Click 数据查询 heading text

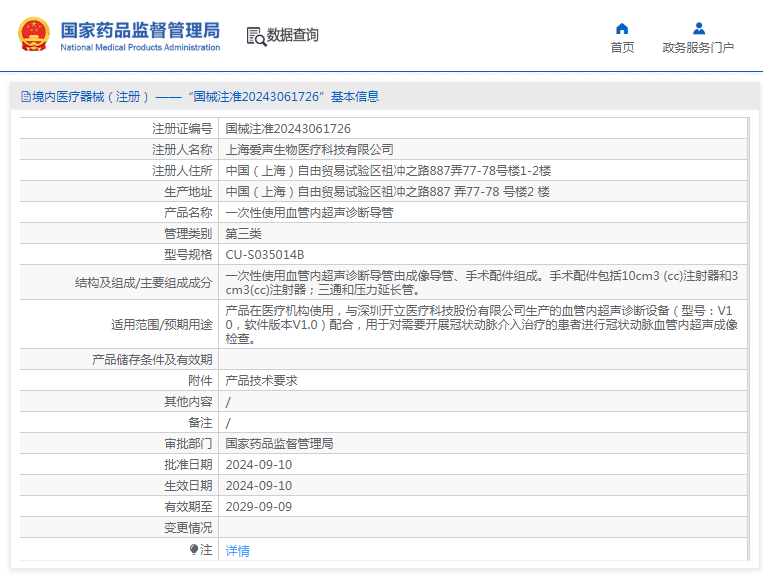[292, 35]
